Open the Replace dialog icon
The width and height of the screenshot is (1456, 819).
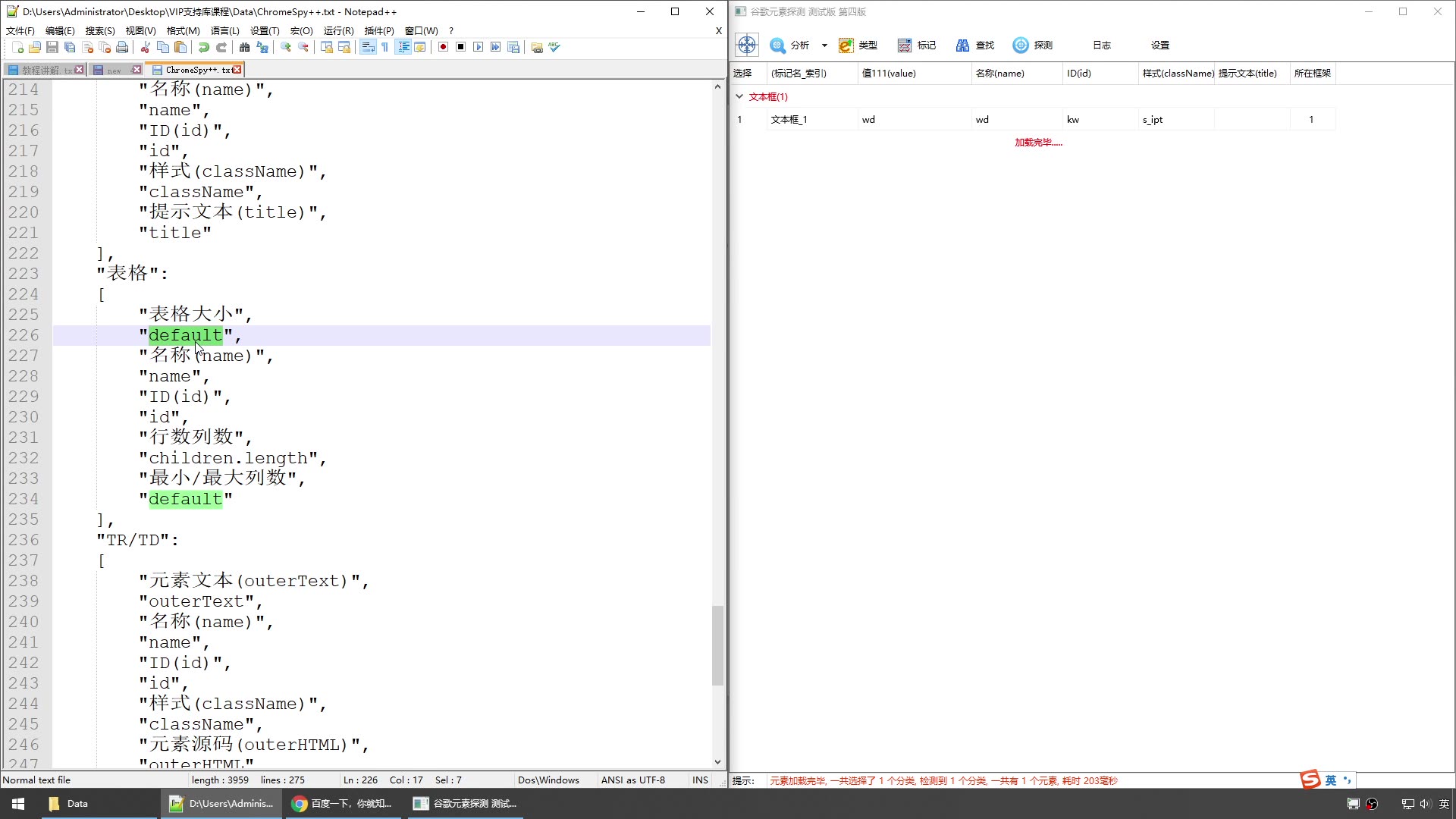tap(262, 47)
